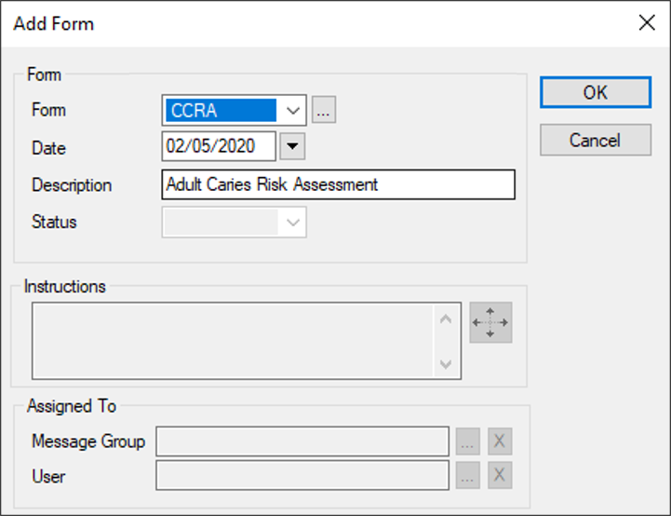Select the highlighted CCRA text in Form

click(x=220, y=111)
